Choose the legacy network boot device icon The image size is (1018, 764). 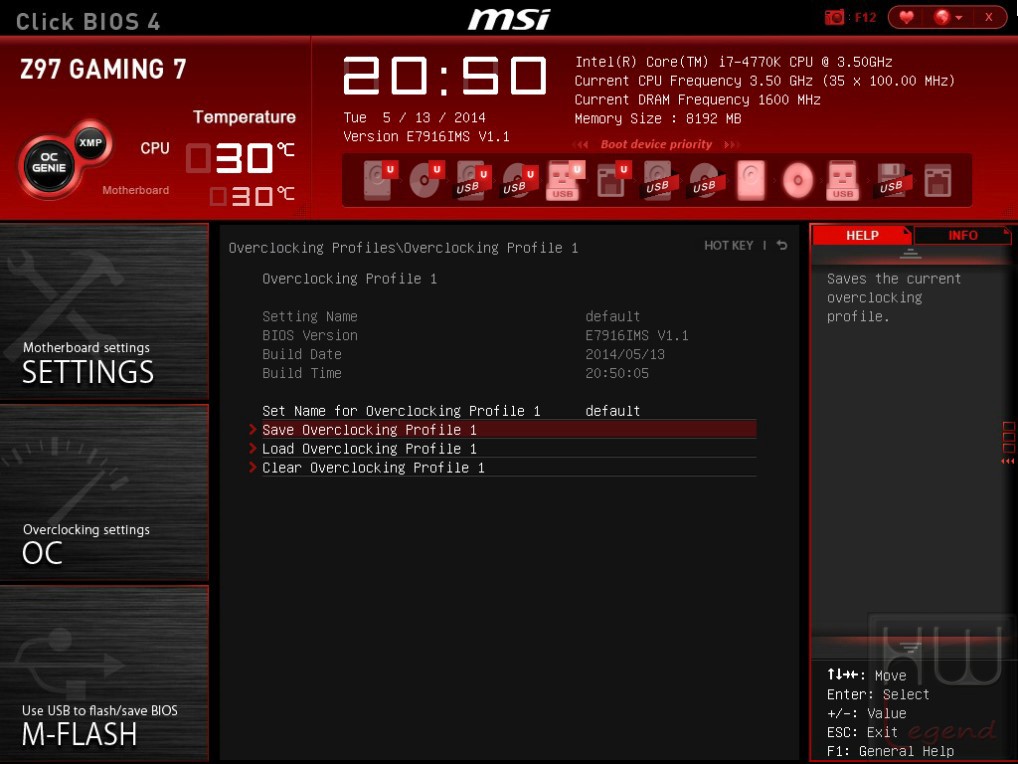click(x=937, y=180)
